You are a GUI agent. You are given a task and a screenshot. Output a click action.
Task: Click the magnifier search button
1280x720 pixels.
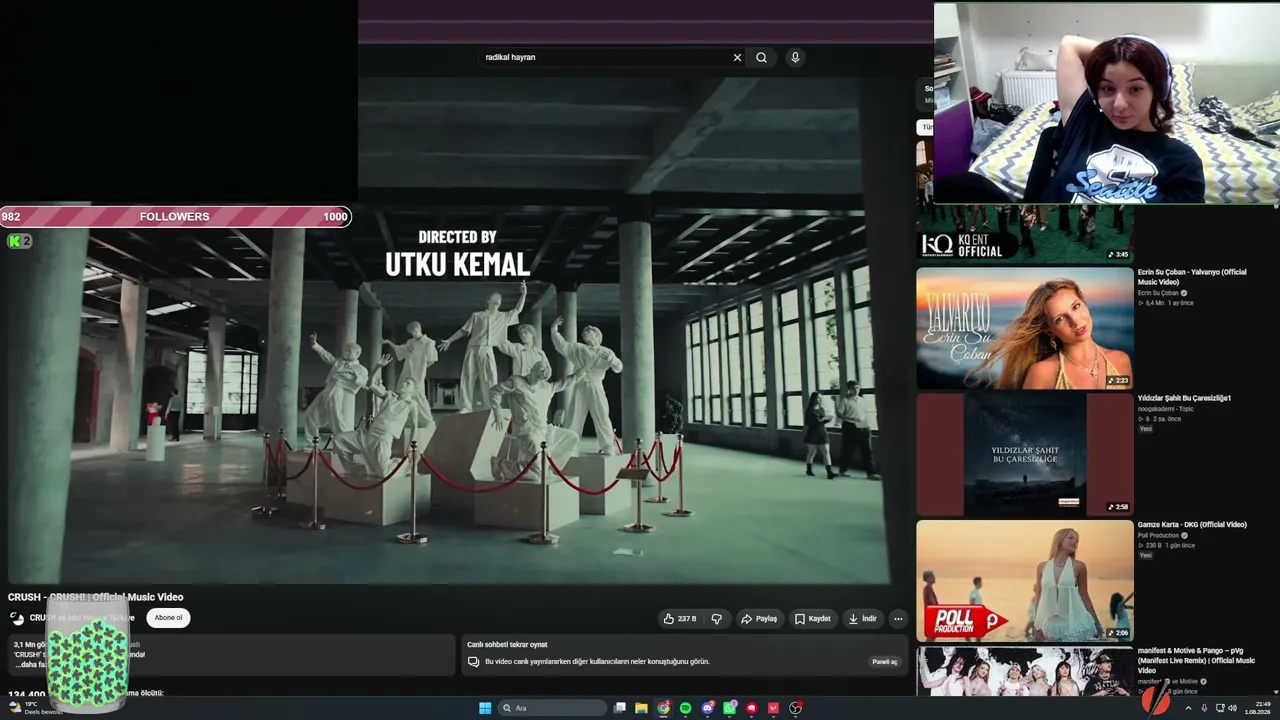(761, 58)
